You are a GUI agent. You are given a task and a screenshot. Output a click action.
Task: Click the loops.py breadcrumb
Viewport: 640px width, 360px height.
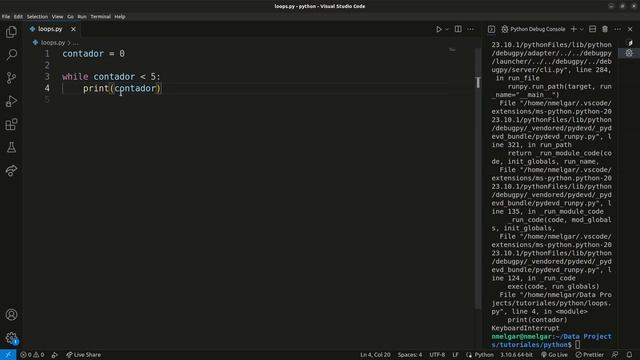tap(53, 42)
